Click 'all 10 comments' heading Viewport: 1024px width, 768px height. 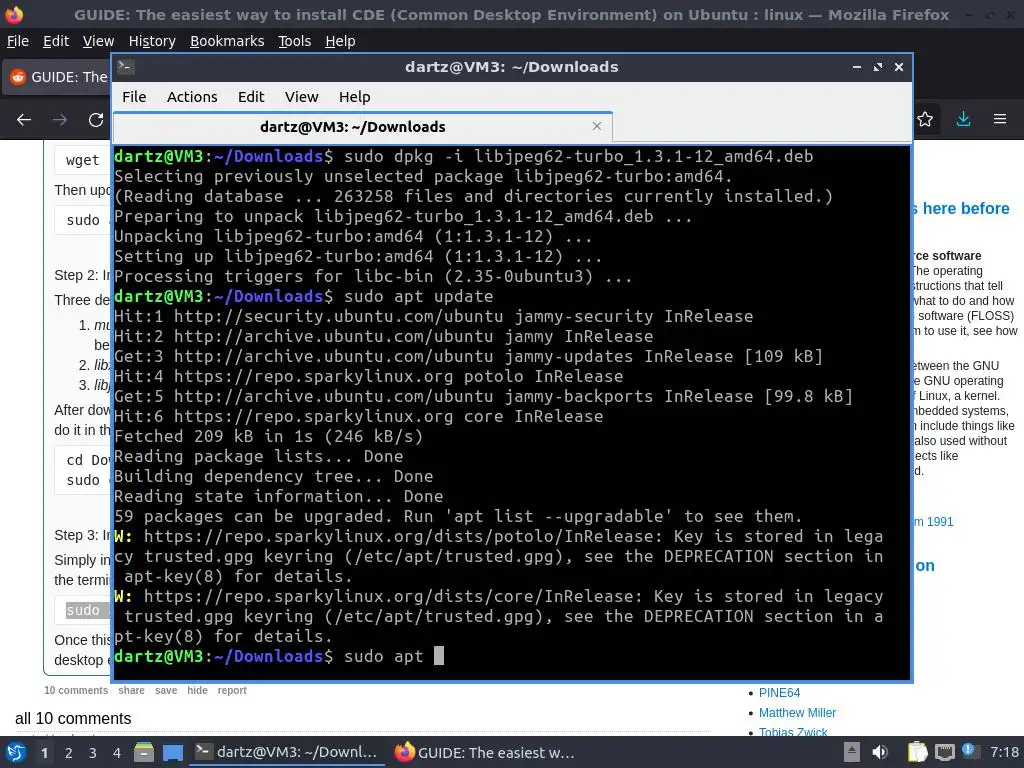tap(73, 718)
